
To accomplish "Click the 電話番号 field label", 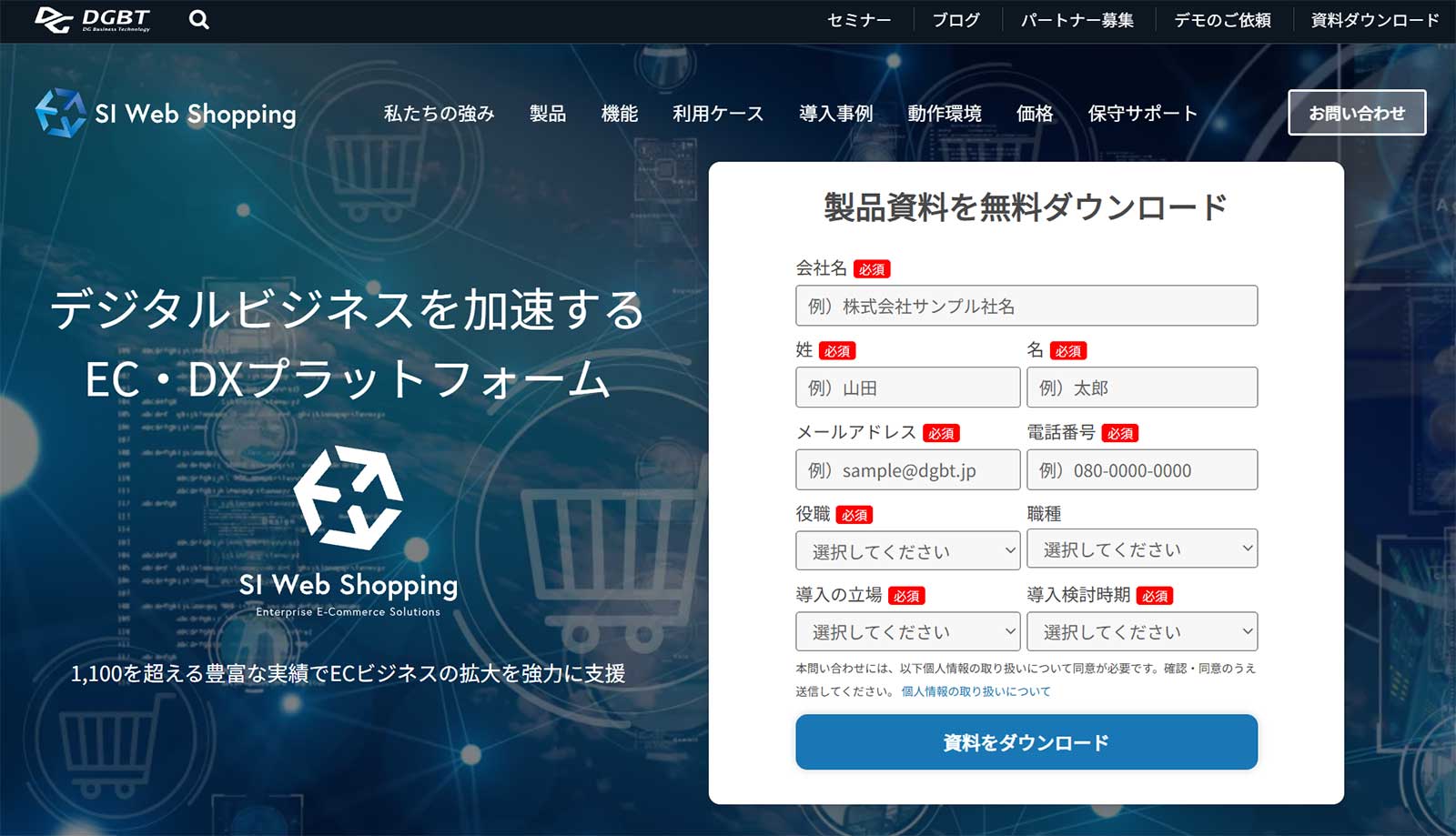I will pos(1061,432).
